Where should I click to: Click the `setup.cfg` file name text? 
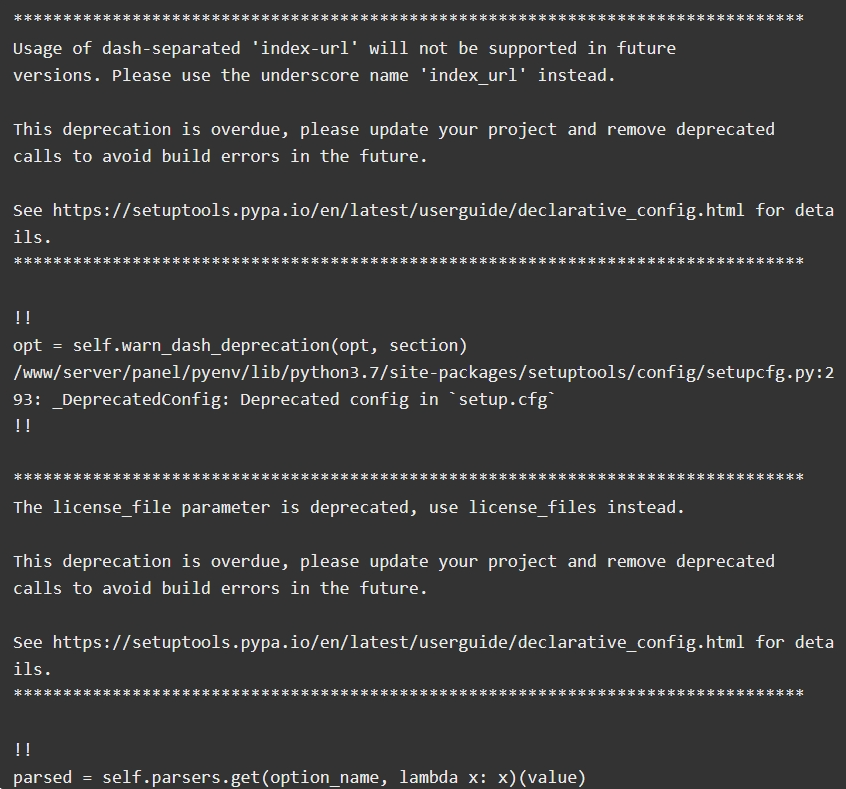pyautogui.click(x=502, y=399)
